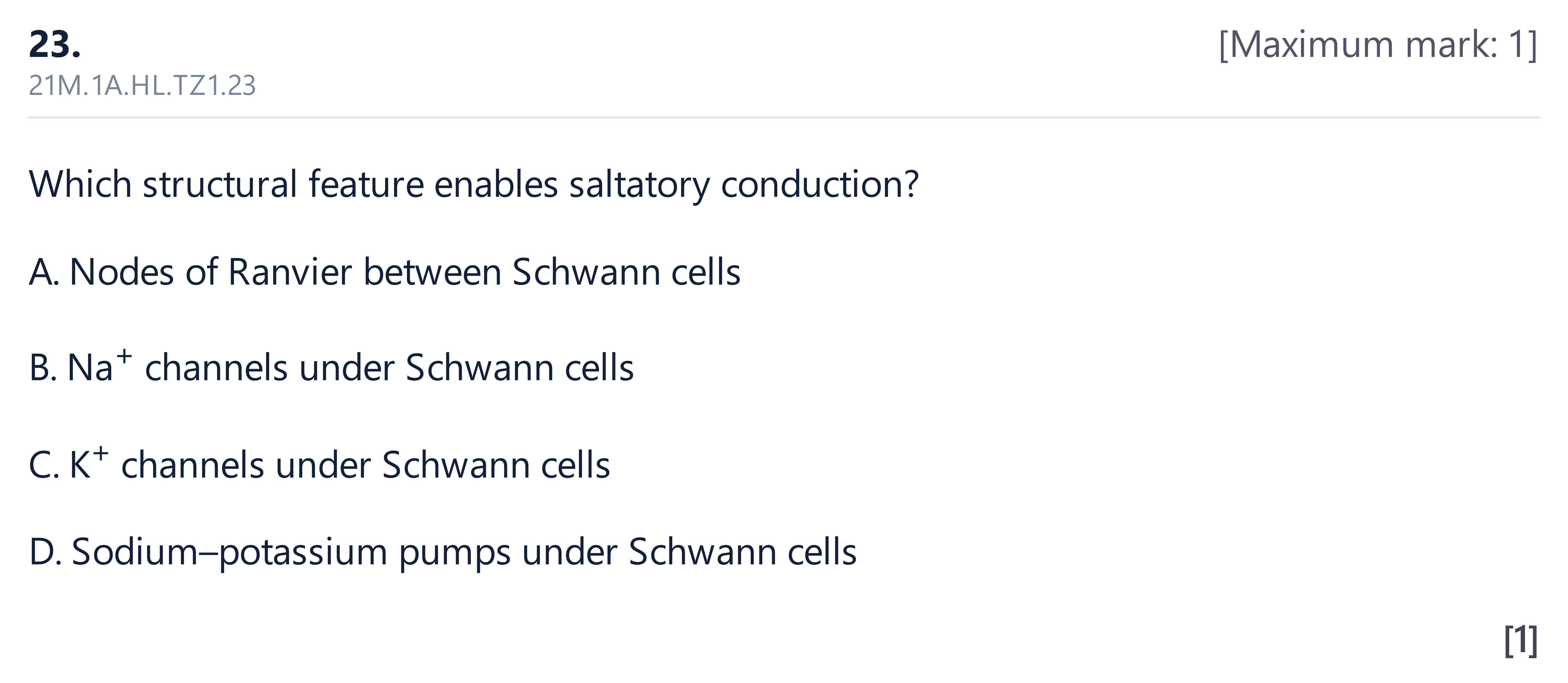Click the Maximum mark: 1 label
This screenshot has width=1568, height=683.
click(x=1378, y=45)
